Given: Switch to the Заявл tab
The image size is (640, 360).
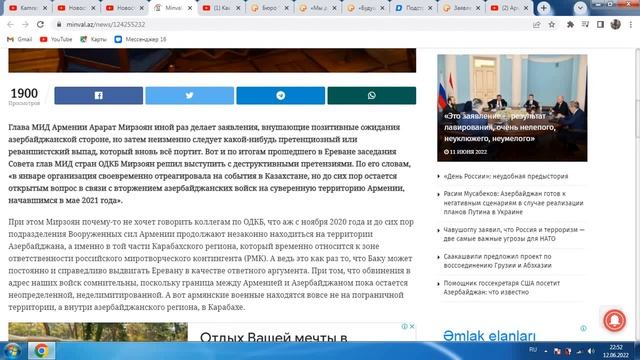Looking at the screenshot, I should (461, 8).
